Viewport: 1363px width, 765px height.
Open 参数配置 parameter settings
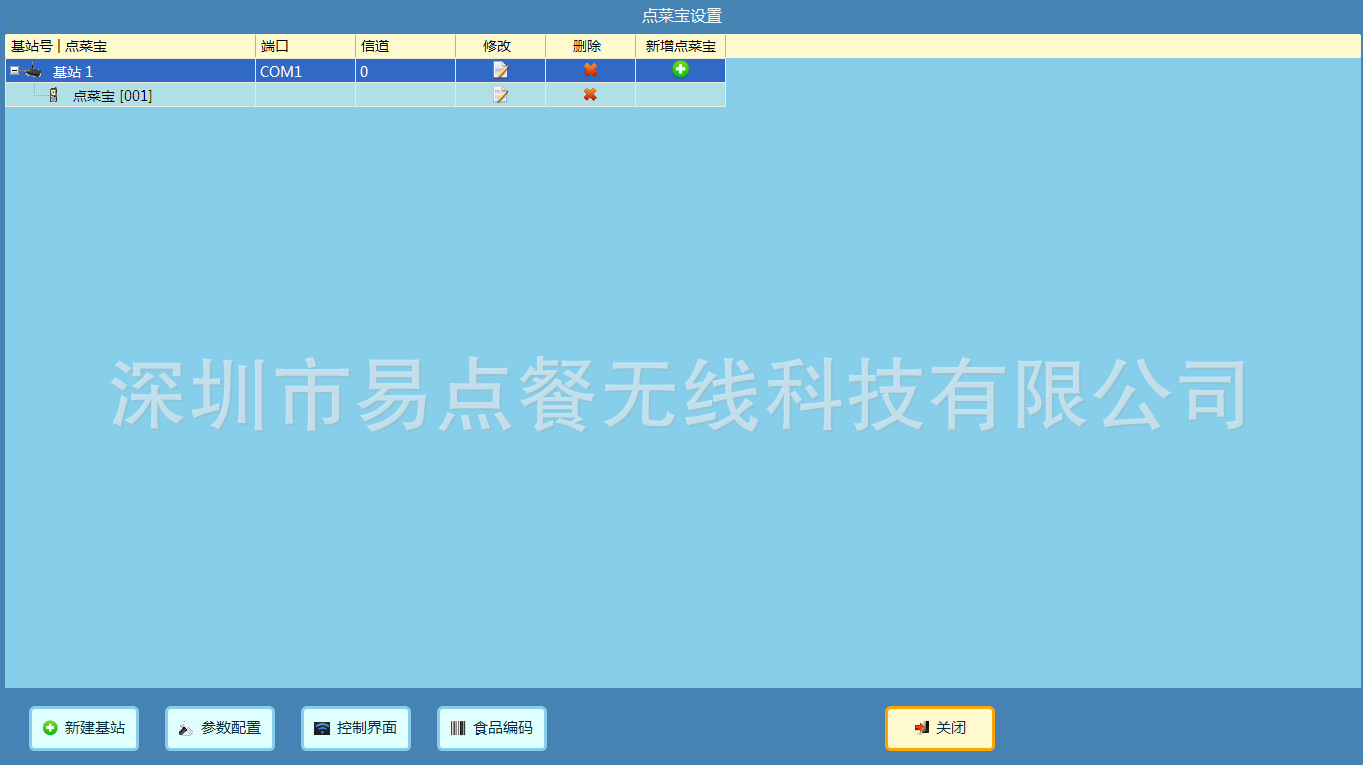point(220,728)
